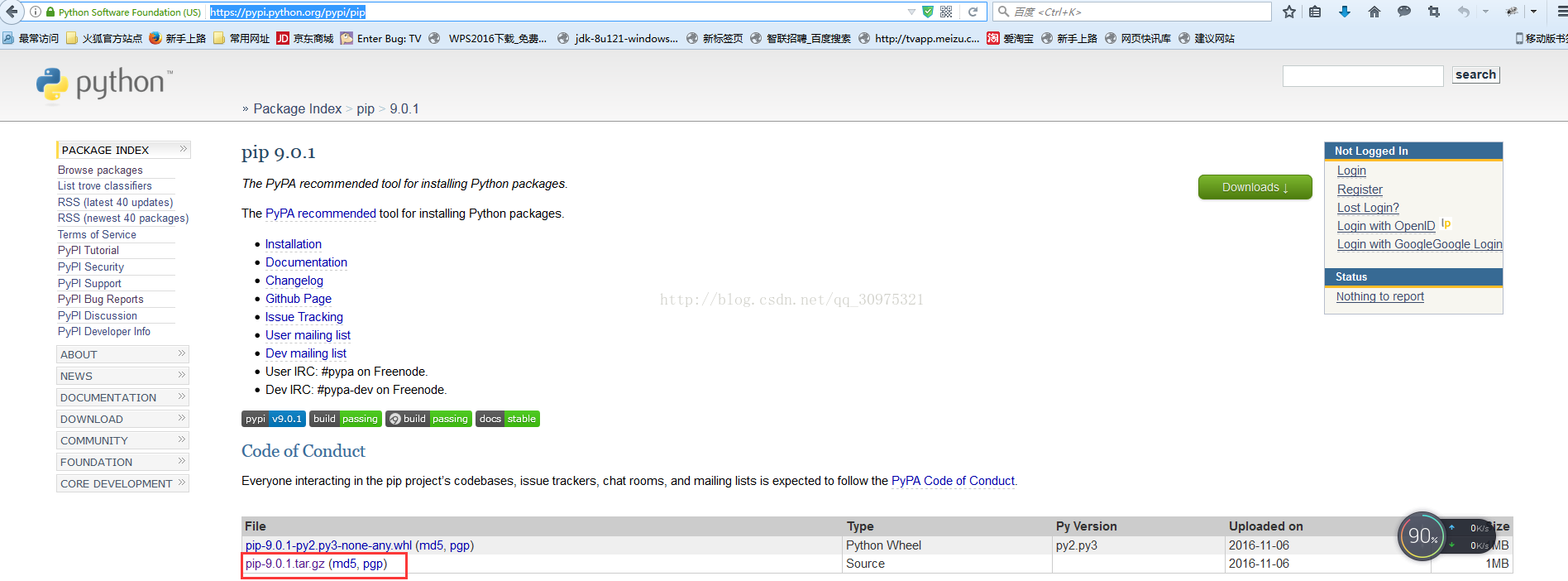Open PyPI Tutorial sidebar item
The width and height of the screenshot is (1568, 581).
tap(88, 251)
